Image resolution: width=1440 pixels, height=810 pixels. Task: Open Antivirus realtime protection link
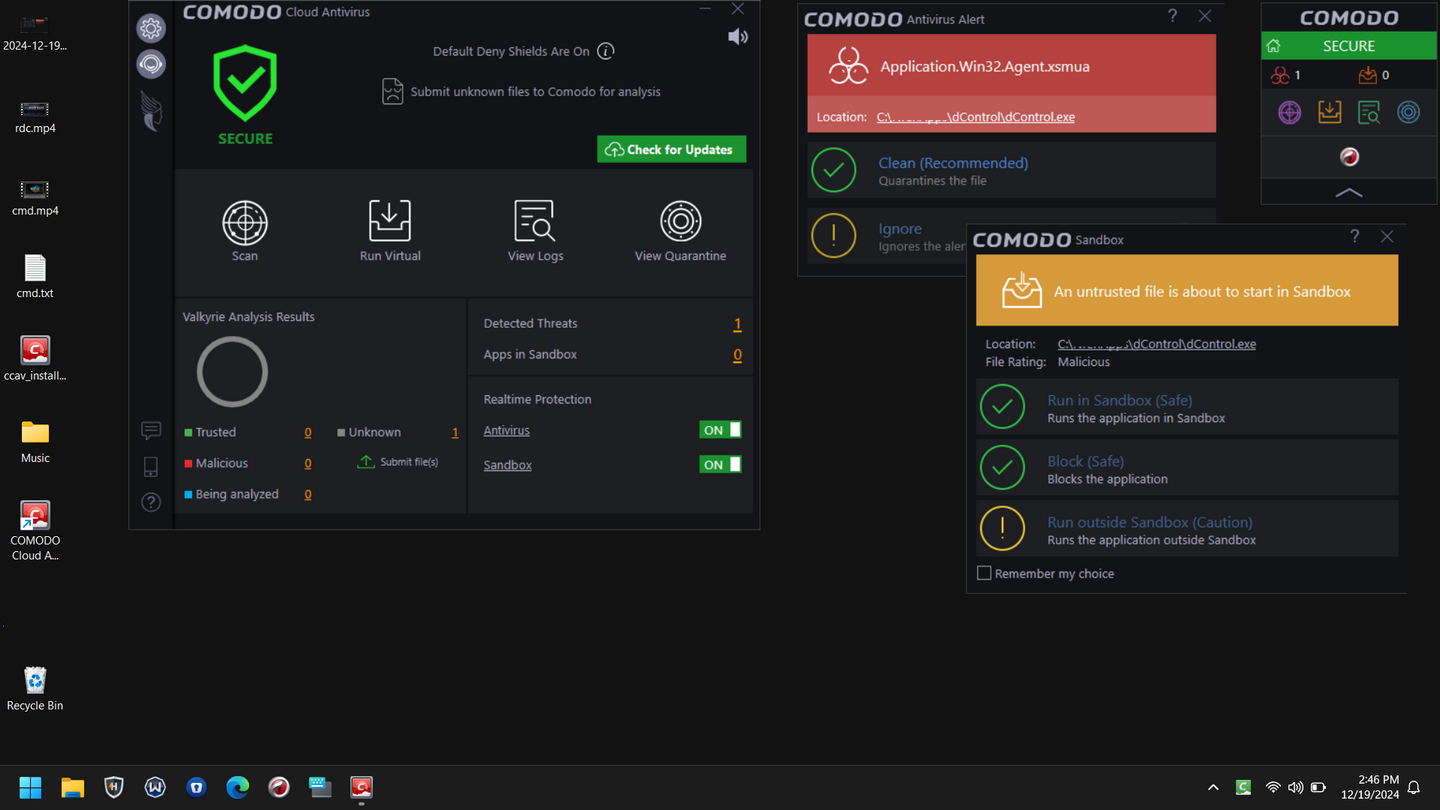[x=507, y=430]
